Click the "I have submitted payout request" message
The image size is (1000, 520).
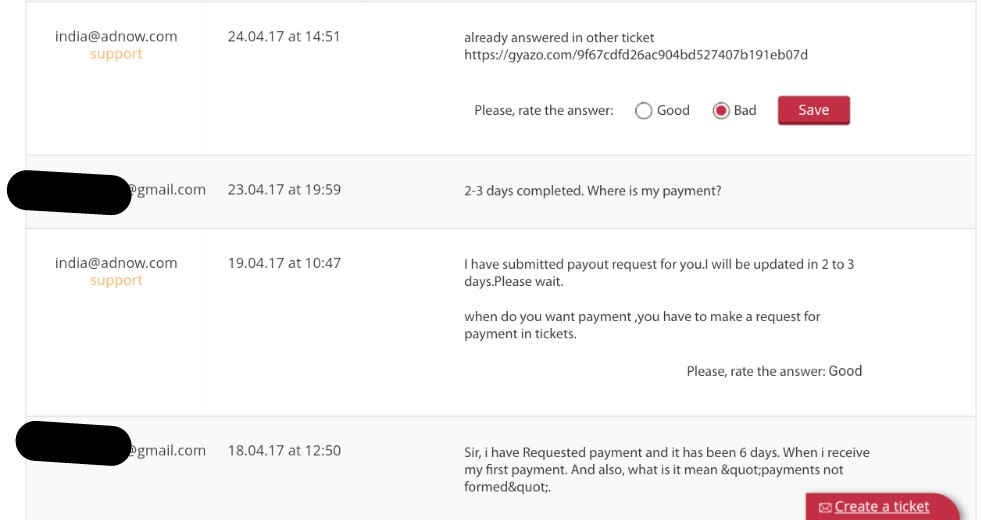tap(659, 273)
